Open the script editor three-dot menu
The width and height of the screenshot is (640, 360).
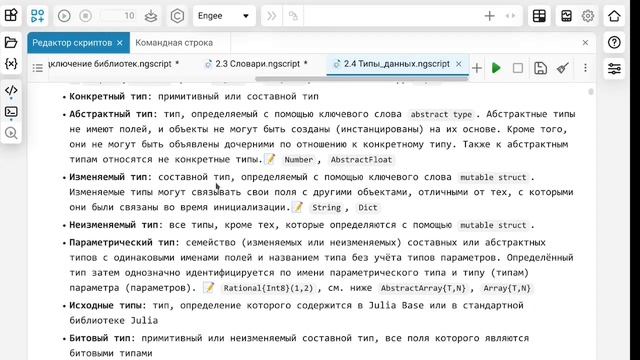pos(585,68)
